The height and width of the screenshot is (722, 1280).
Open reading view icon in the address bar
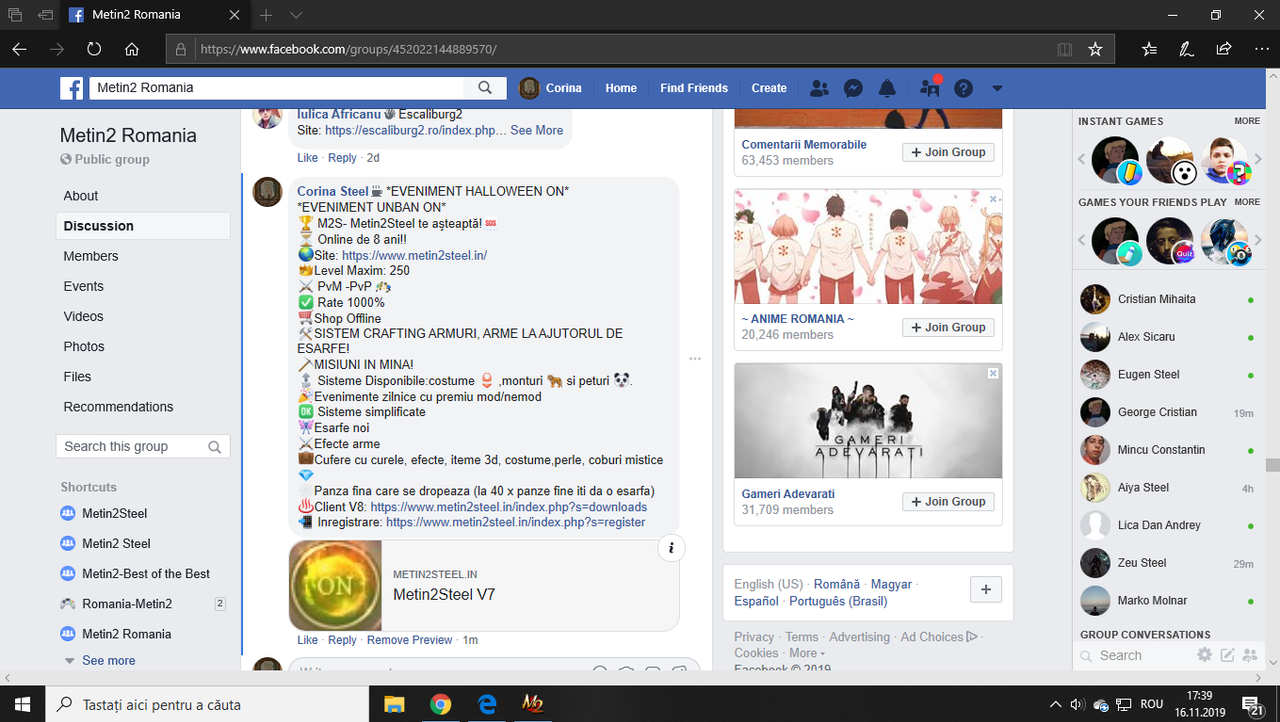pyautogui.click(x=1065, y=48)
